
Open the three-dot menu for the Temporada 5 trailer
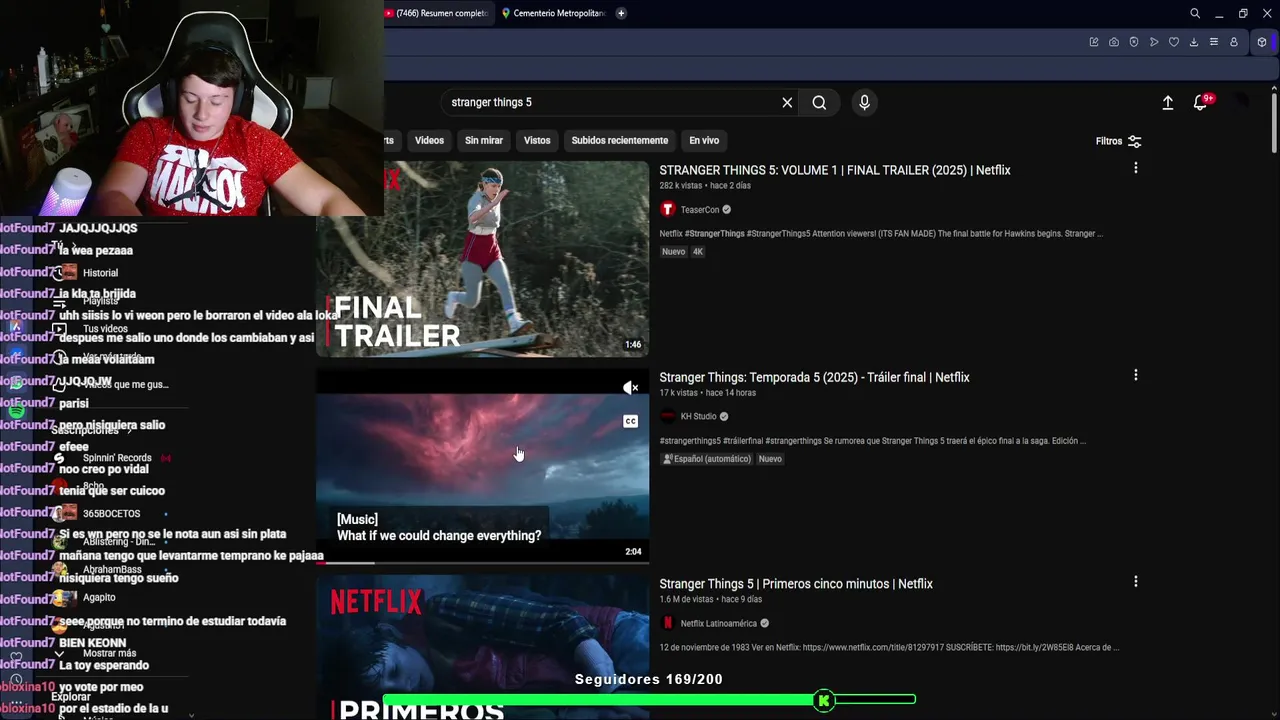1135,375
